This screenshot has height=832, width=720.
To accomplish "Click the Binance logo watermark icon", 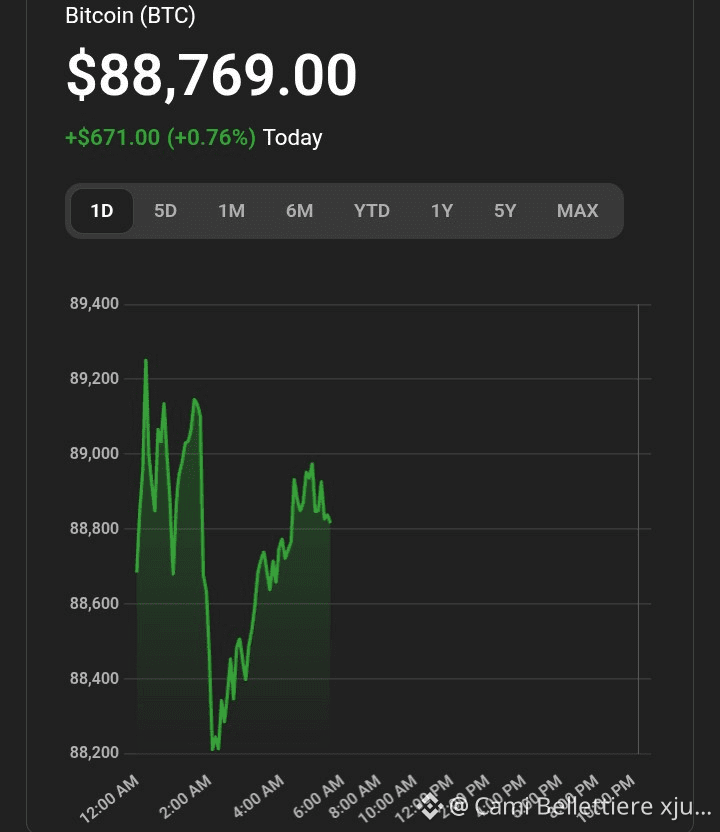I will click(432, 806).
